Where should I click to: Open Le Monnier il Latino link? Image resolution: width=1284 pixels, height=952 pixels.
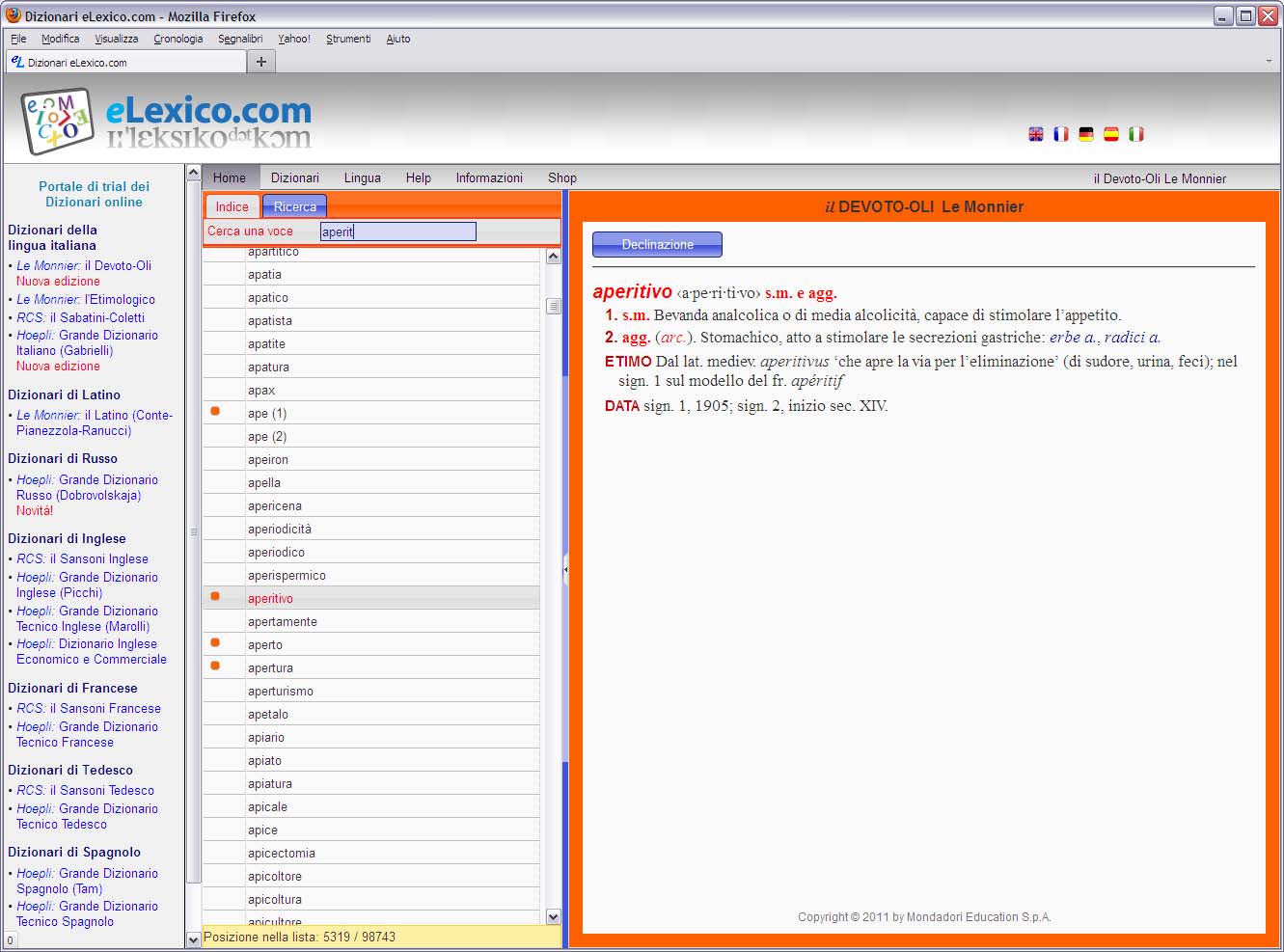(95, 422)
